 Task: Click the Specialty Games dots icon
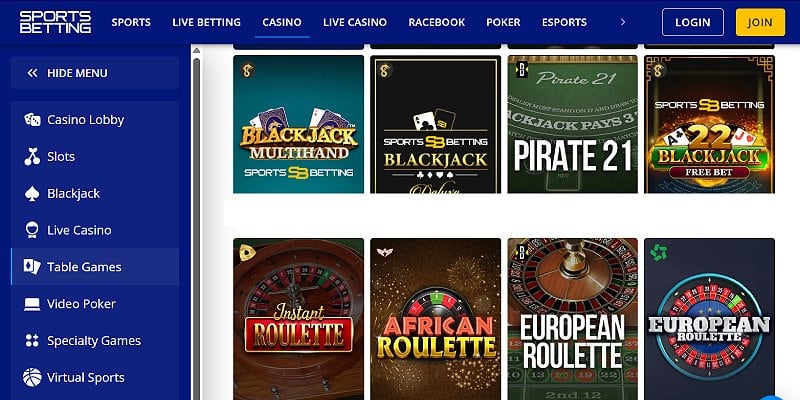(32, 341)
